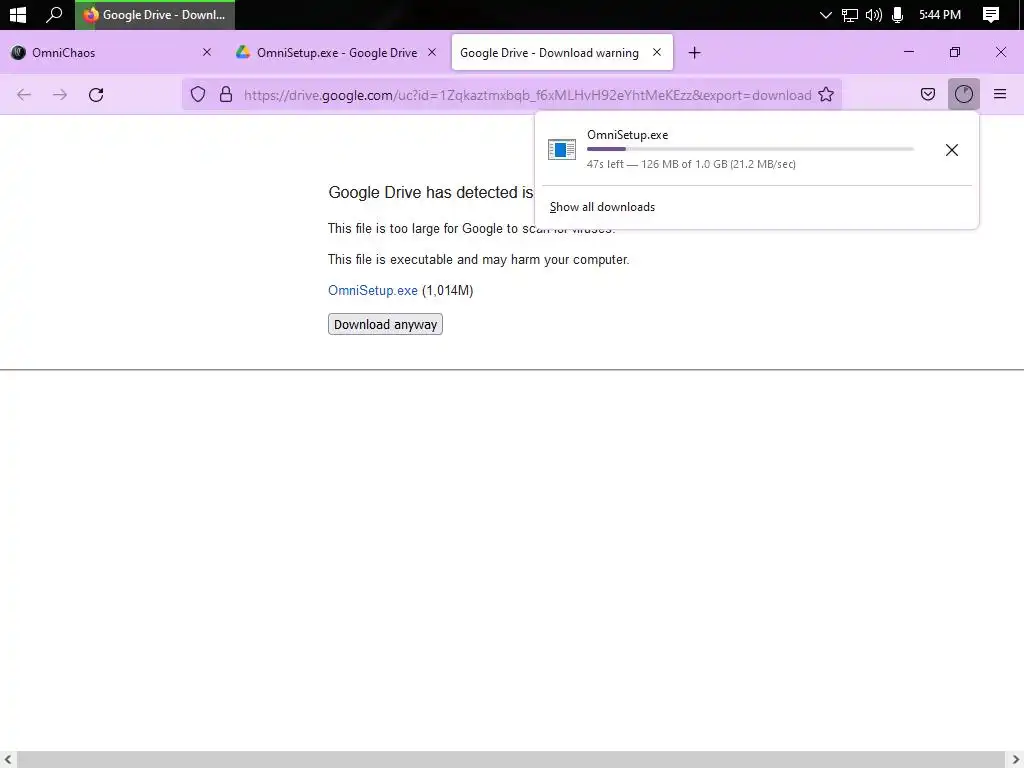Open a new browser tab

pos(694,53)
